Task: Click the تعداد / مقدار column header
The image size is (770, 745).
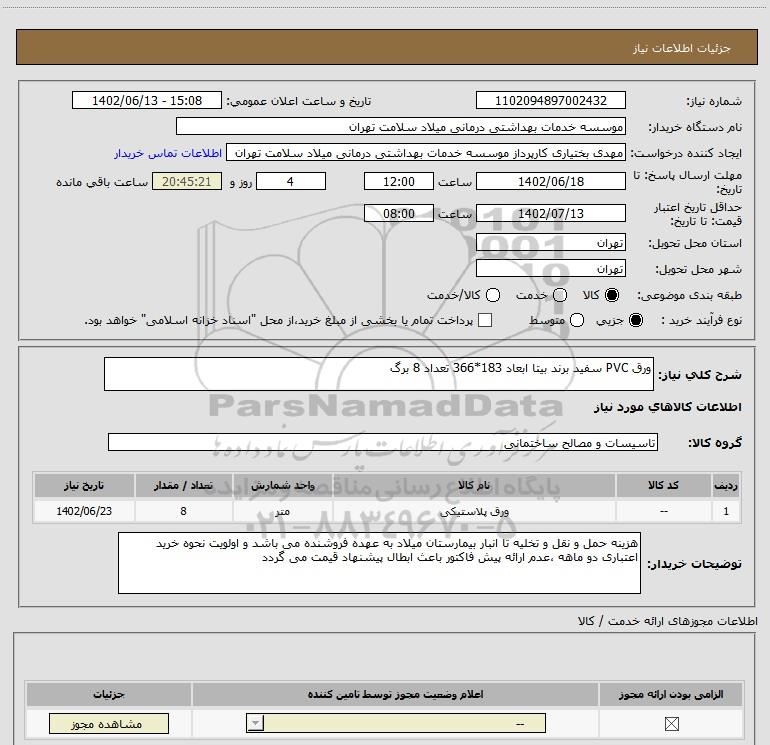Action: pyautogui.click(x=184, y=485)
